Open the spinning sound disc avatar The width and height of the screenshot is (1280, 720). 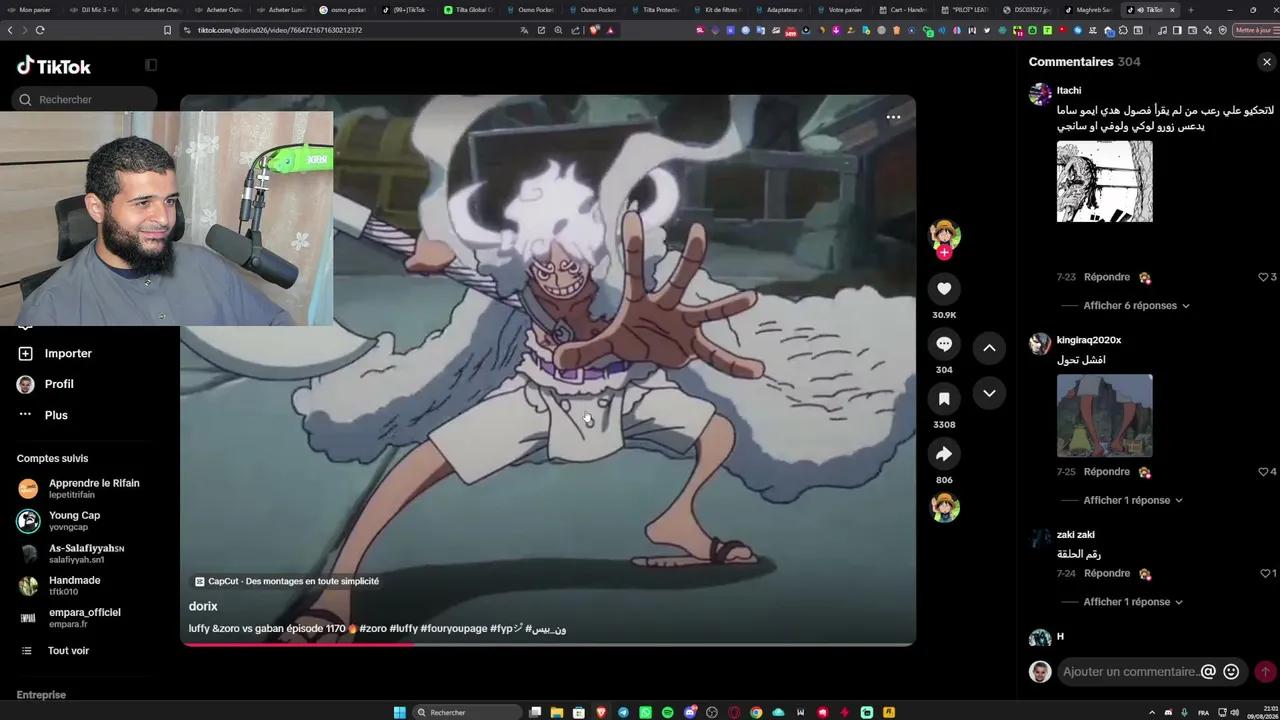coord(944,508)
